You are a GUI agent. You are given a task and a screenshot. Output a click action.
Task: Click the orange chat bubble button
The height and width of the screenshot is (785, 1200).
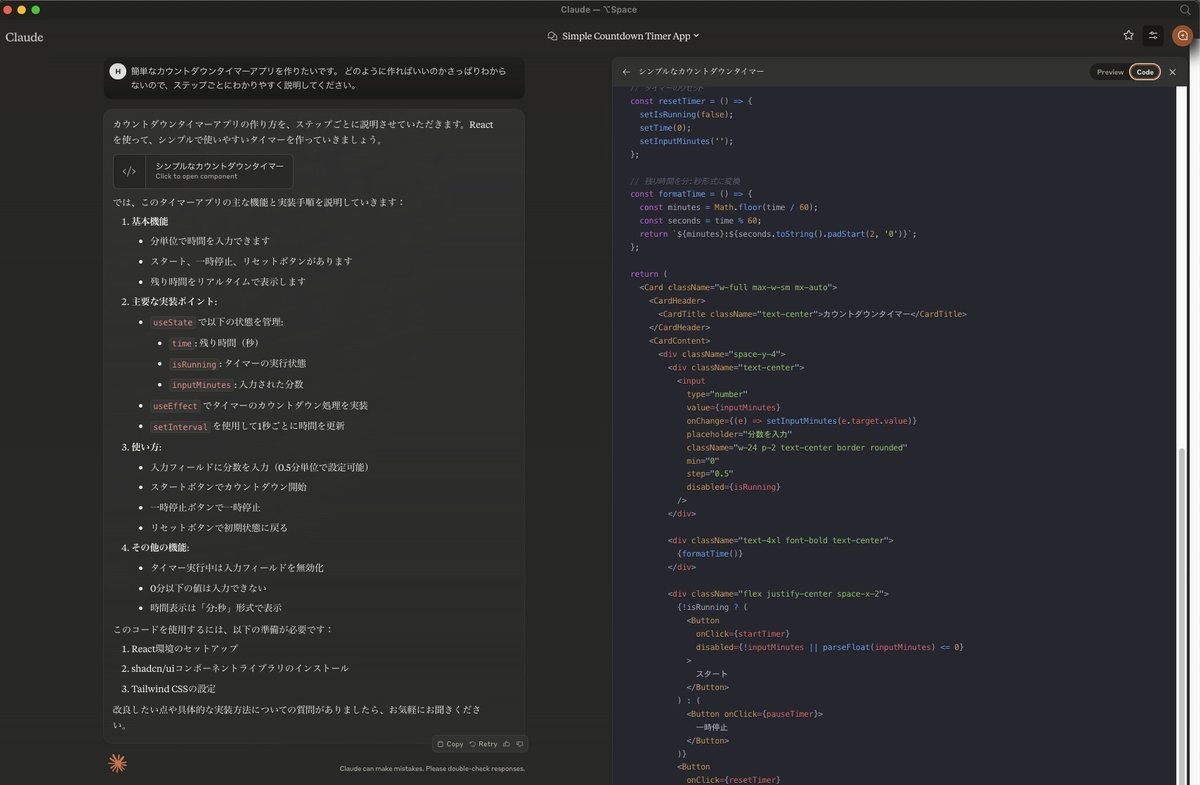pyautogui.click(x=1182, y=35)
